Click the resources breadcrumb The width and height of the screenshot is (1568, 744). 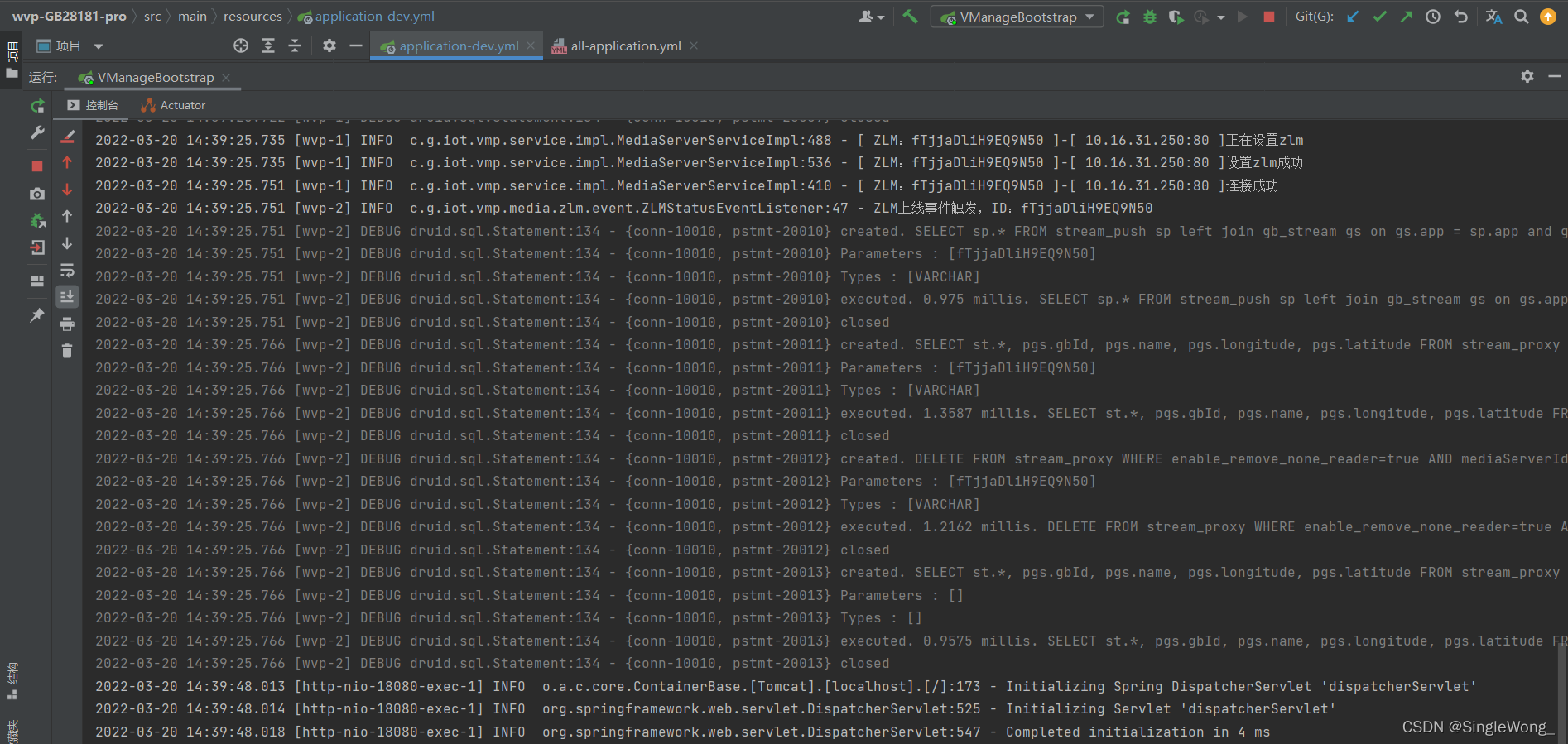click(253, 17)
